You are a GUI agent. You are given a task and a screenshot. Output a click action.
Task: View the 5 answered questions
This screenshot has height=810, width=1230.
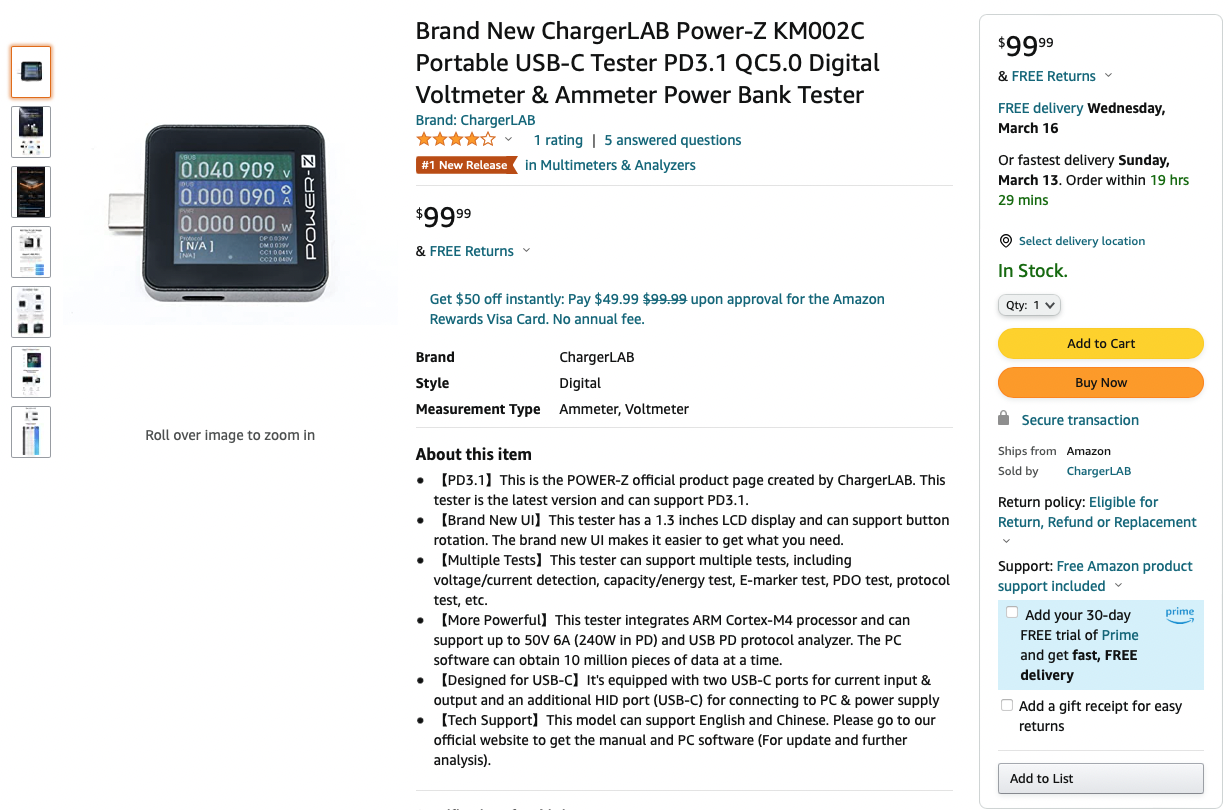pos(672,140)
